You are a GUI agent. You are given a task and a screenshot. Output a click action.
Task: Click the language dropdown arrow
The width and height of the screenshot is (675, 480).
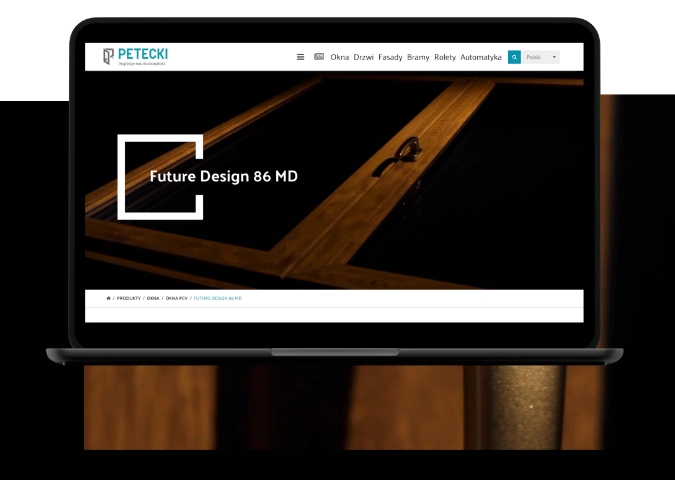click(554, 57)
